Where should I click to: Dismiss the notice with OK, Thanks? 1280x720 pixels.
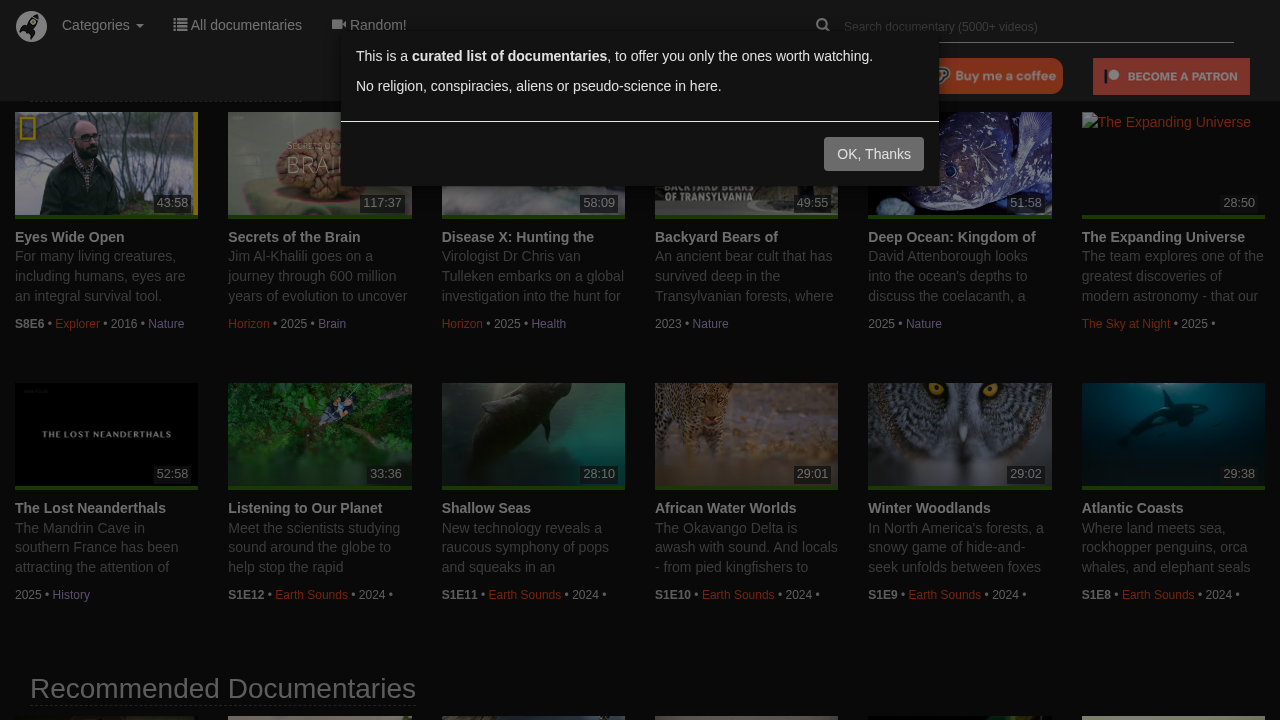coord(873,154)
